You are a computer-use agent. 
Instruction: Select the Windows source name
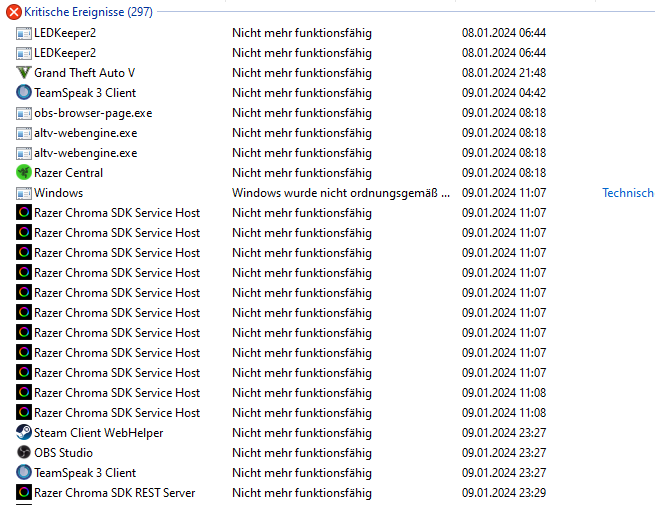coord(58,193)
